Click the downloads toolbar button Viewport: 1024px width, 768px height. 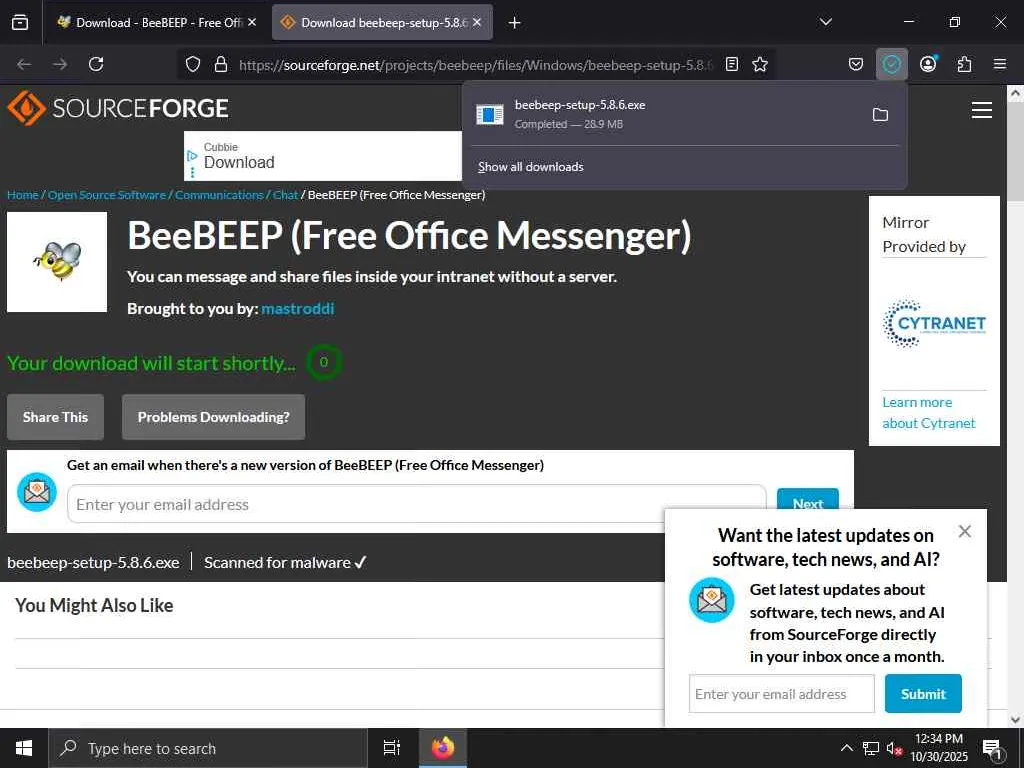891,64
